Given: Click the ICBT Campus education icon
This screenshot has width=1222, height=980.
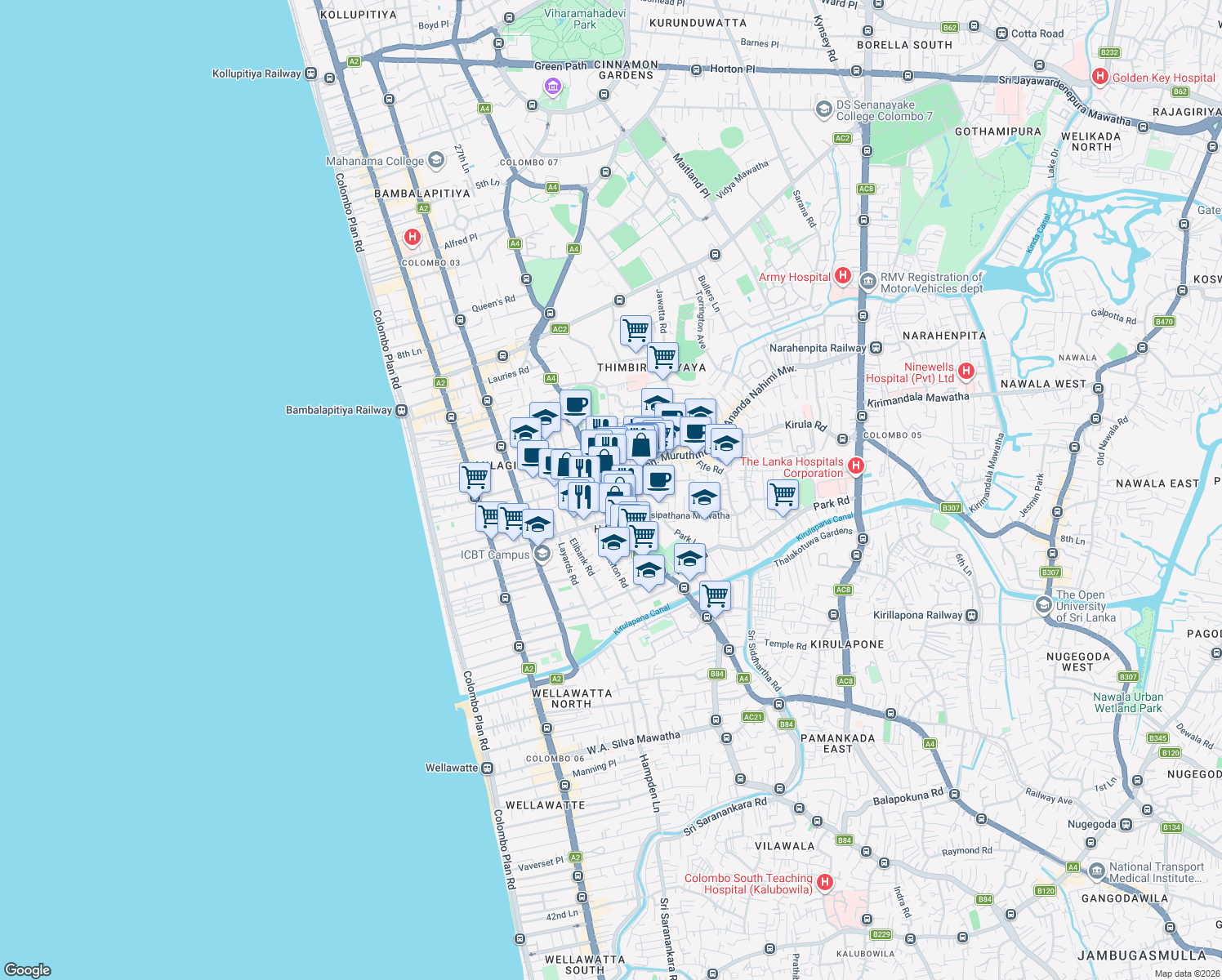Looking at the screenshot, I should 541,553.
